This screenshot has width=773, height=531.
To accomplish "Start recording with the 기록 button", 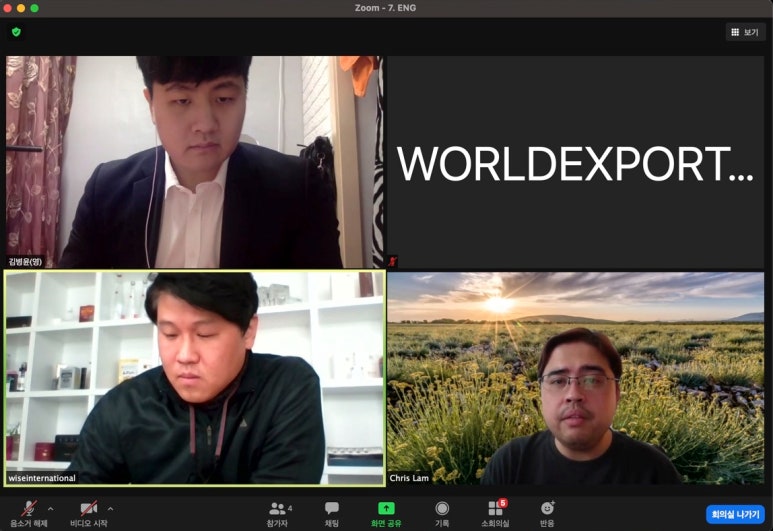I will (442, 513).
